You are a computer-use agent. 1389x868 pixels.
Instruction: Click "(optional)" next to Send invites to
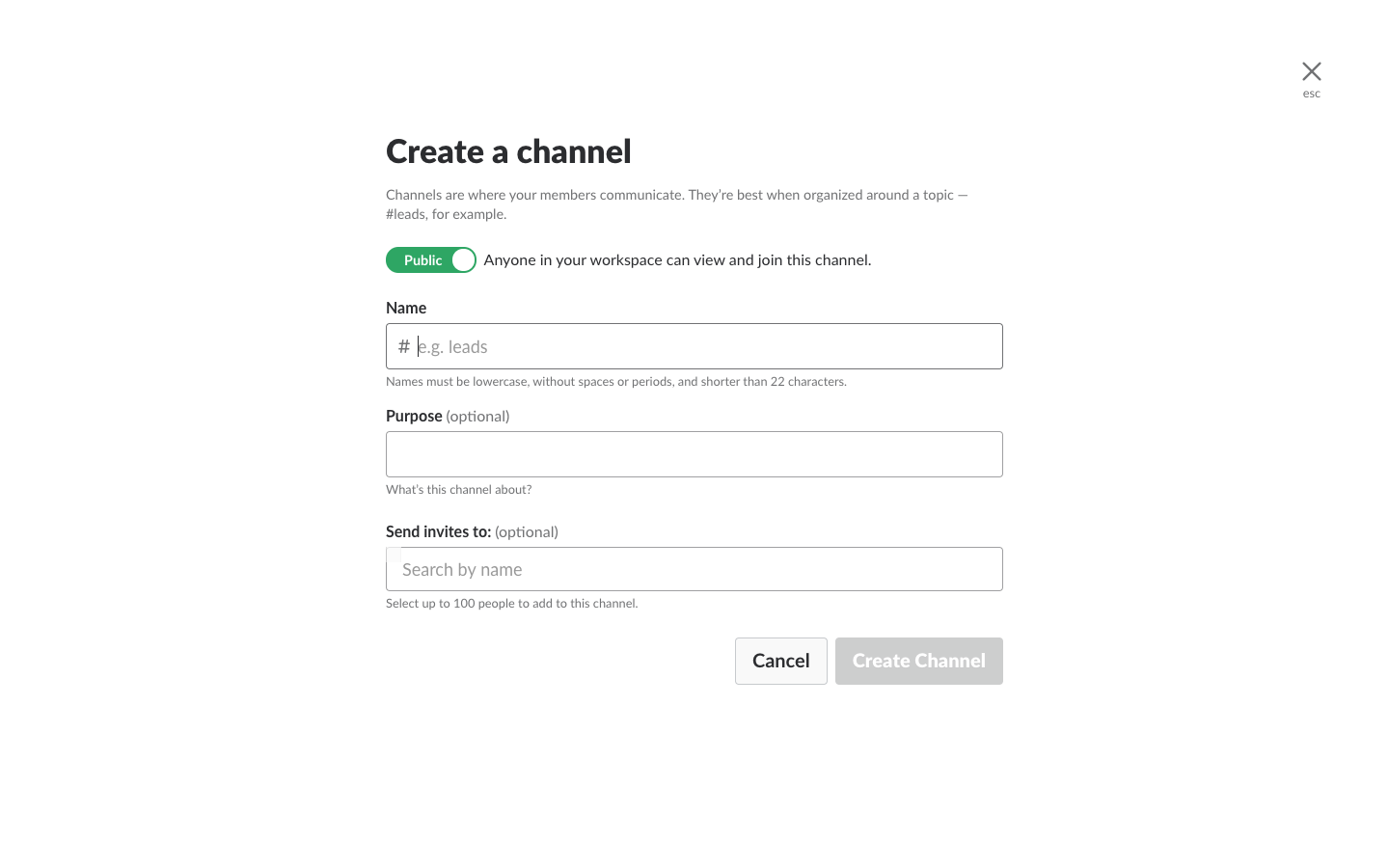(527, 532)
